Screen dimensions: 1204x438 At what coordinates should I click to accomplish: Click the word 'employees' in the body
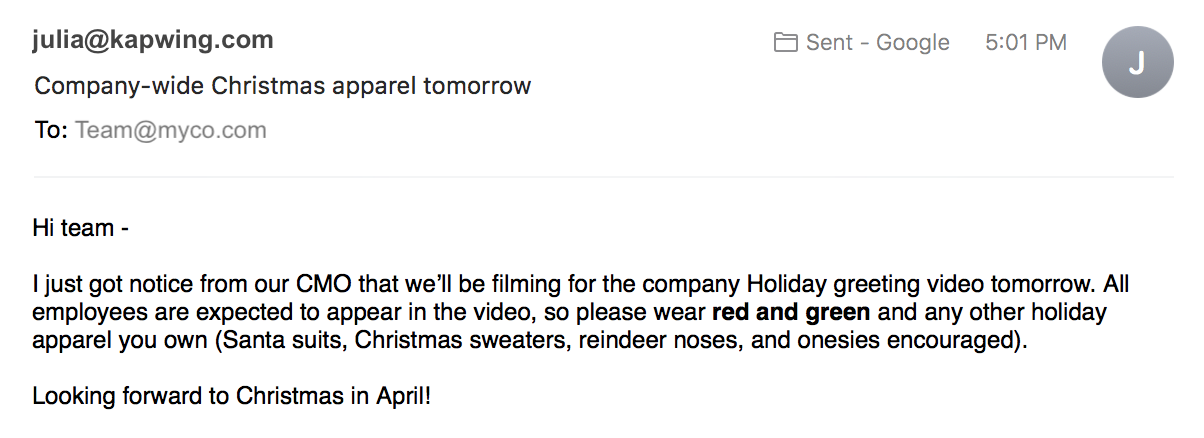click(85, 313)
